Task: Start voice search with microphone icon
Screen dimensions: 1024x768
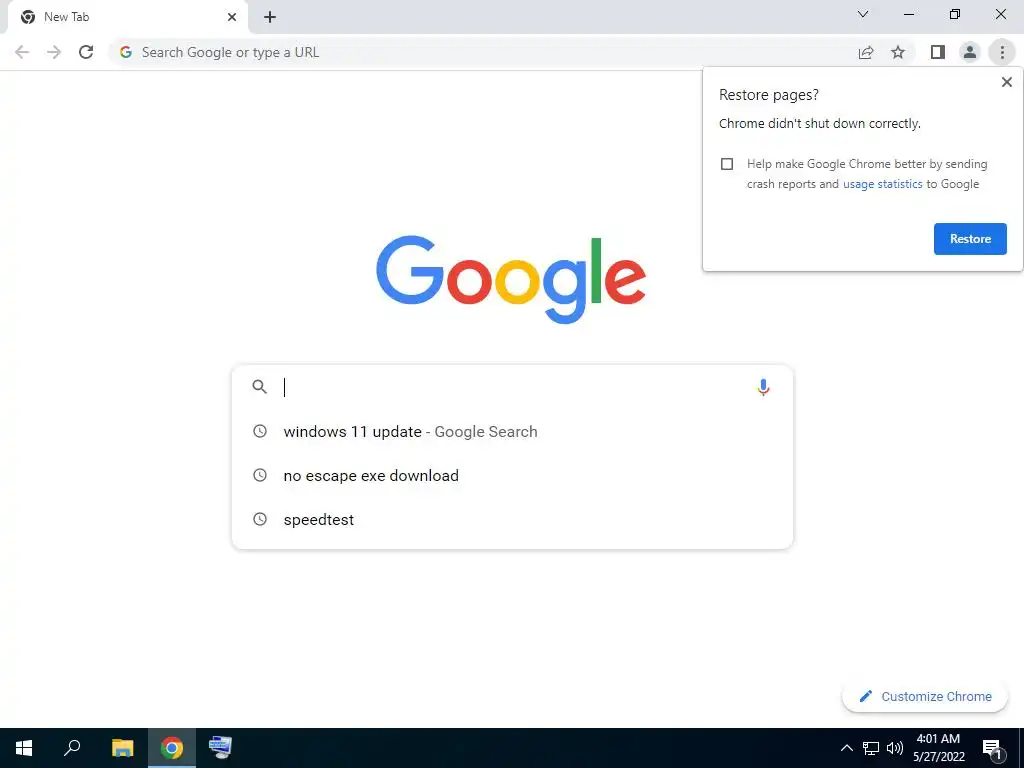Action: tap(763, 387)
